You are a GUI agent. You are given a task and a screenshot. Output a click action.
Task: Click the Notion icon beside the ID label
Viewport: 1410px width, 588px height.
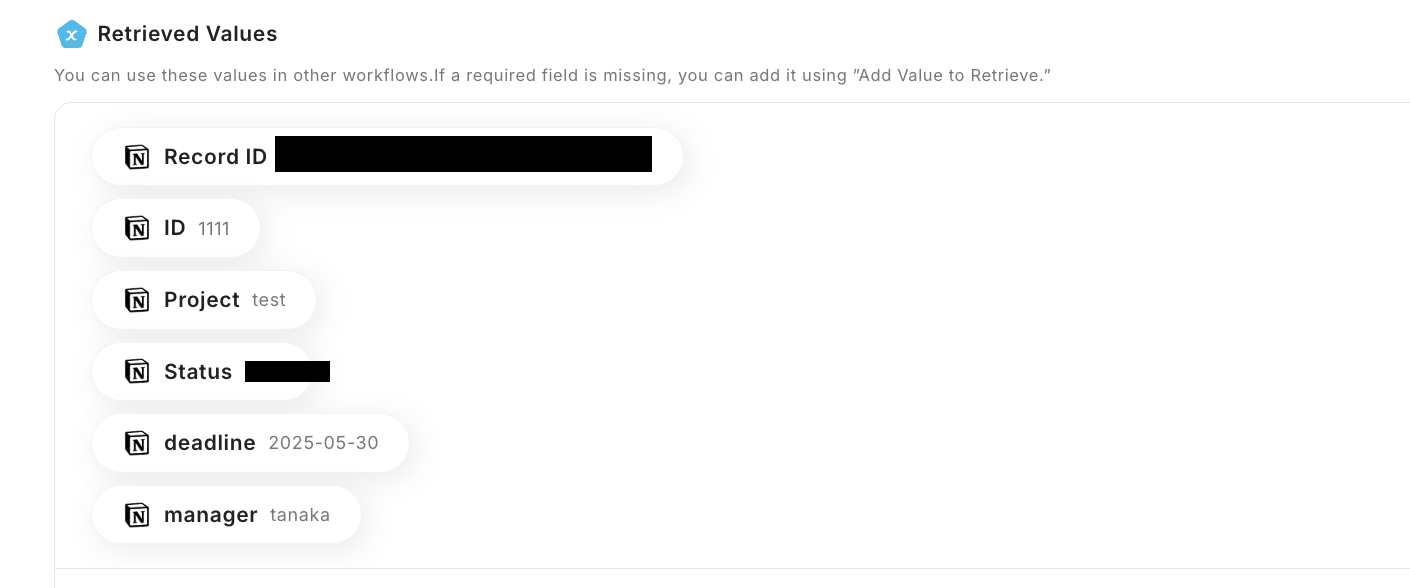click(137, 228)
